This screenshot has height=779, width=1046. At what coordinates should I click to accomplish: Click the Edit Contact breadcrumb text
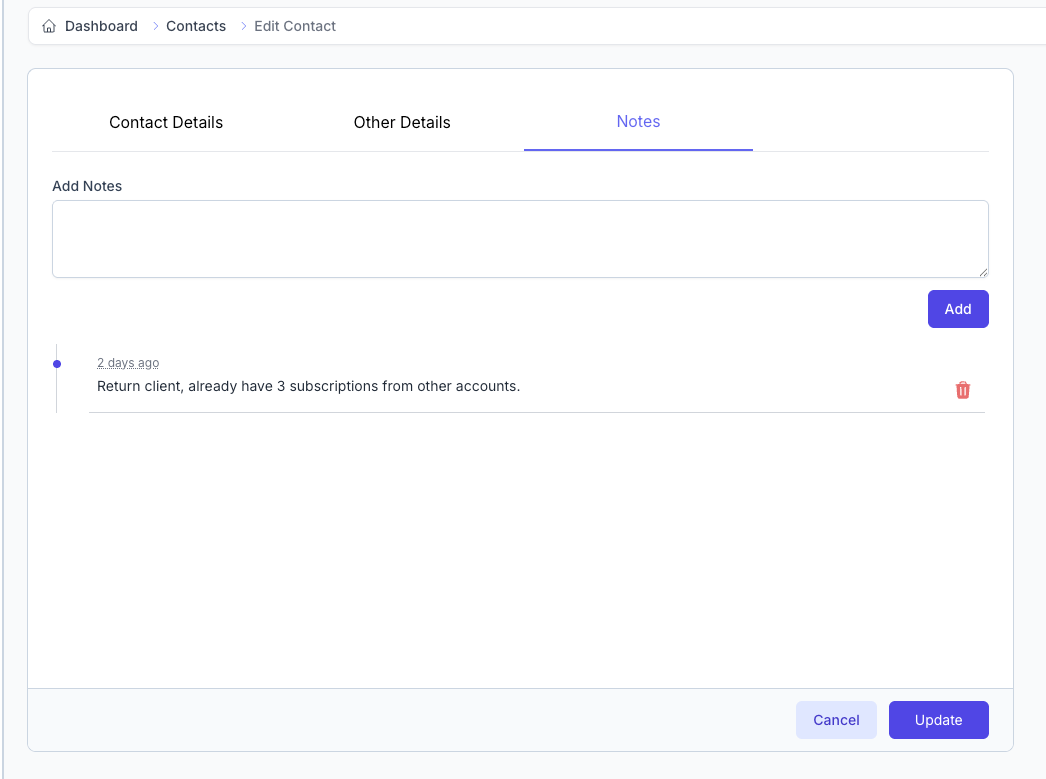(295, 26)
